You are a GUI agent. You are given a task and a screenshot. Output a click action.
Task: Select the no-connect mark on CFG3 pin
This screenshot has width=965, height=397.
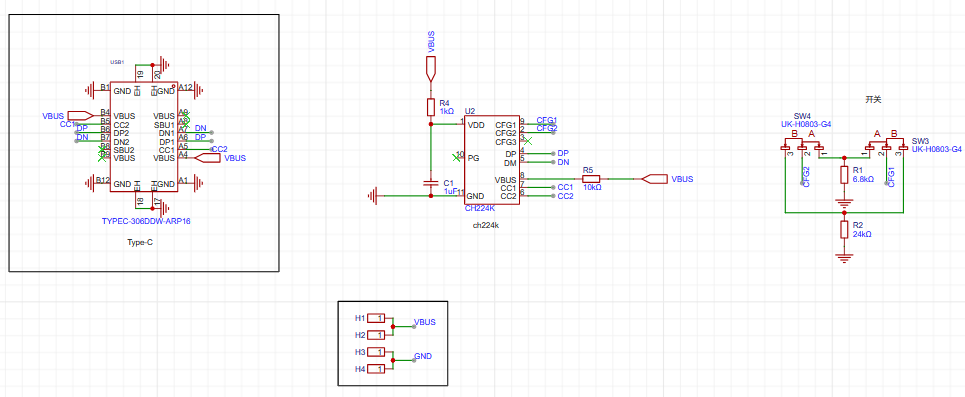(x=527, y=142)
